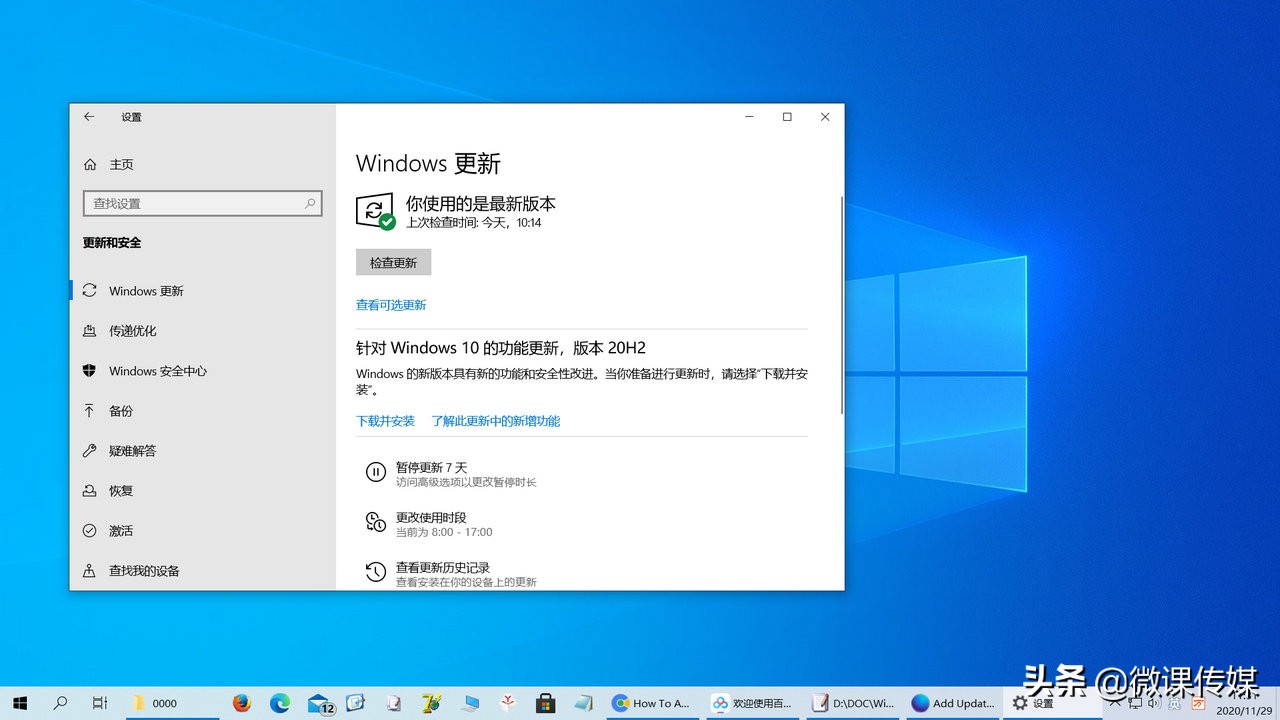
Task: Open the 激活 settings page
Action: (121, 531)
